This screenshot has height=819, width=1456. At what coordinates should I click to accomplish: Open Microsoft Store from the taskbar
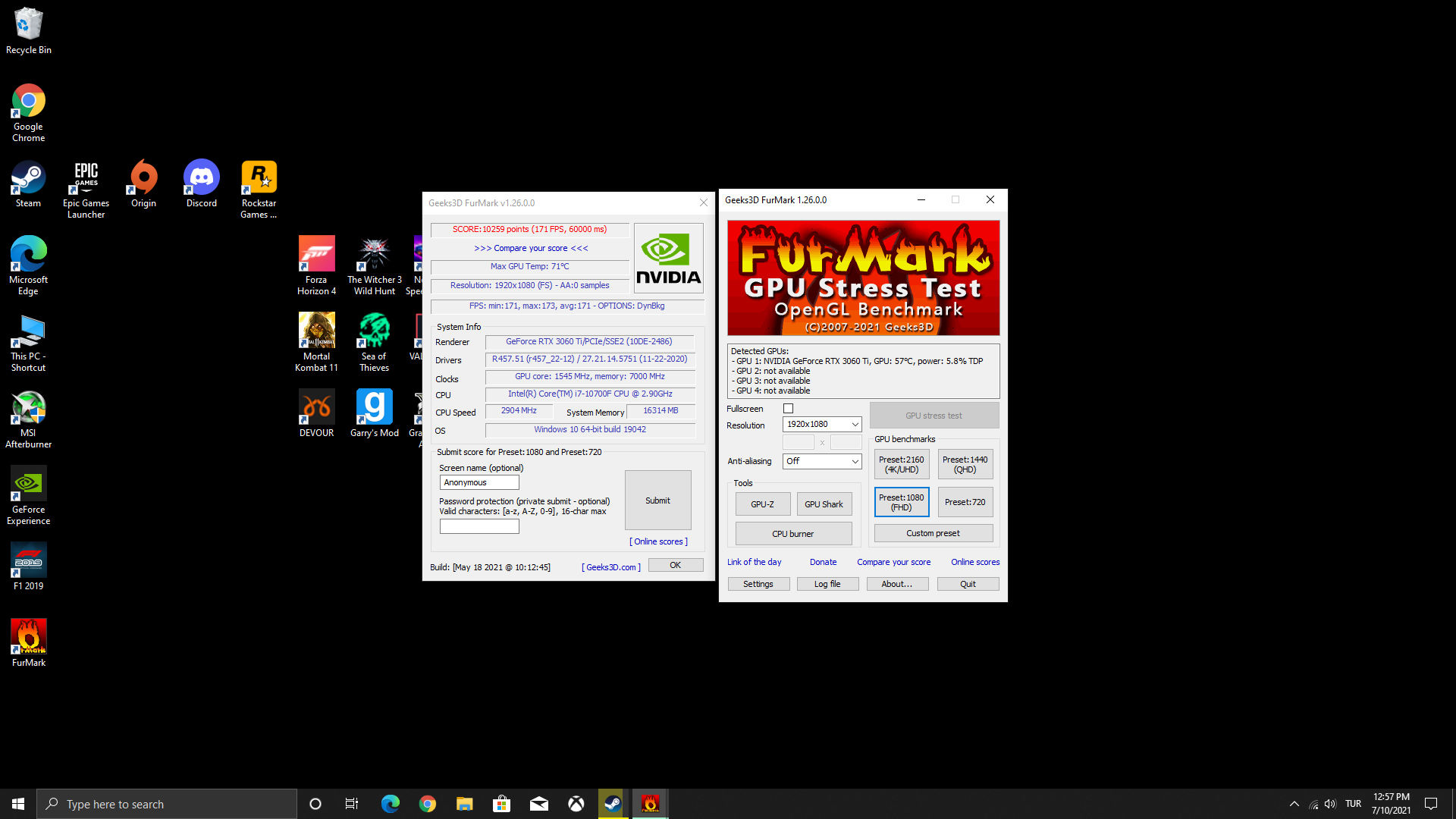point(502,804)
